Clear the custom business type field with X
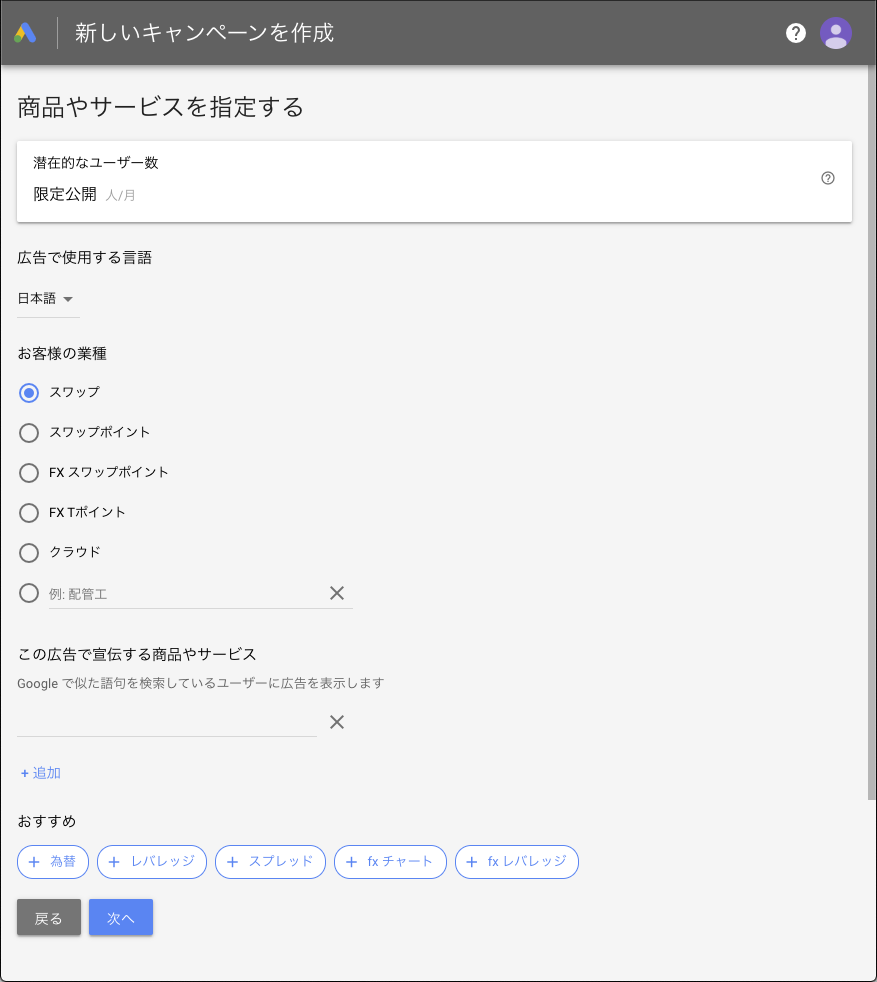This screenshot has width=877, height=982. pyautogui.click(x=336, y=593)
